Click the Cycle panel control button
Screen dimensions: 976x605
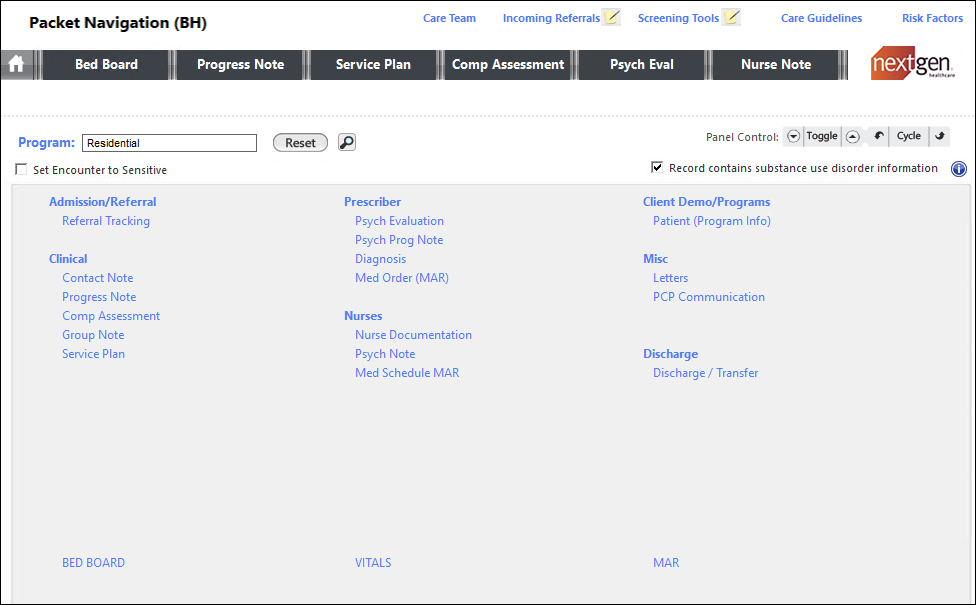[x=908, y=137]
